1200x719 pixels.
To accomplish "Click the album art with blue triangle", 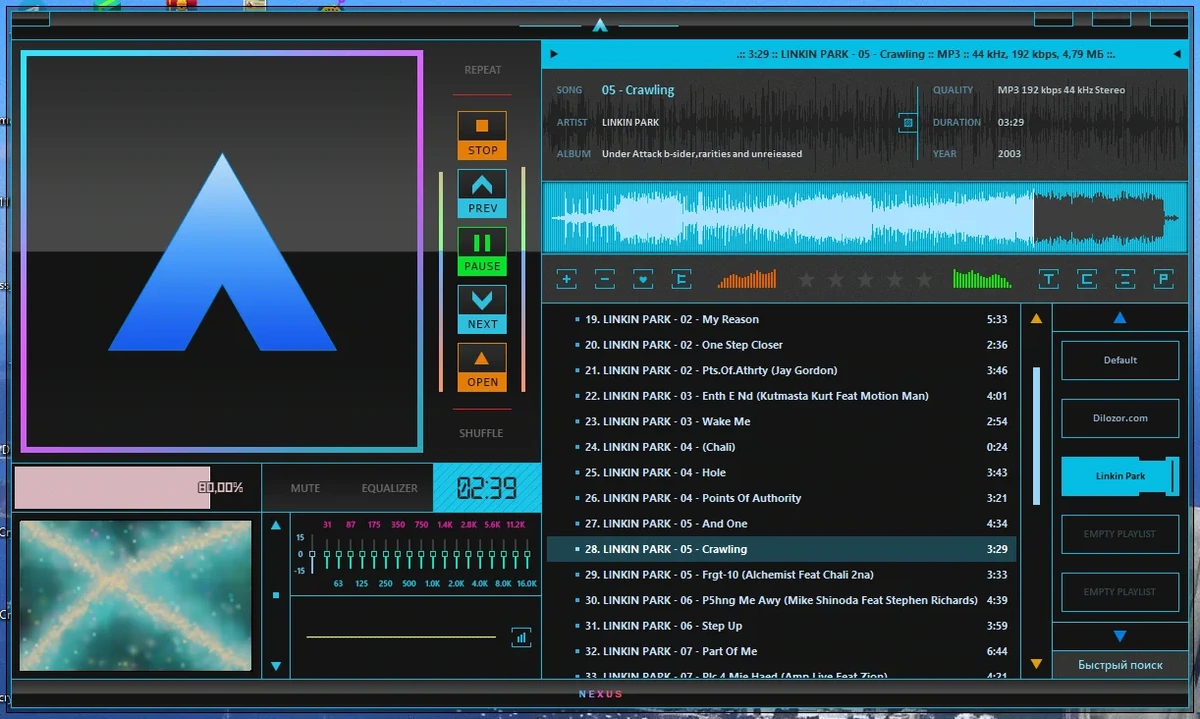I will 222,251.
